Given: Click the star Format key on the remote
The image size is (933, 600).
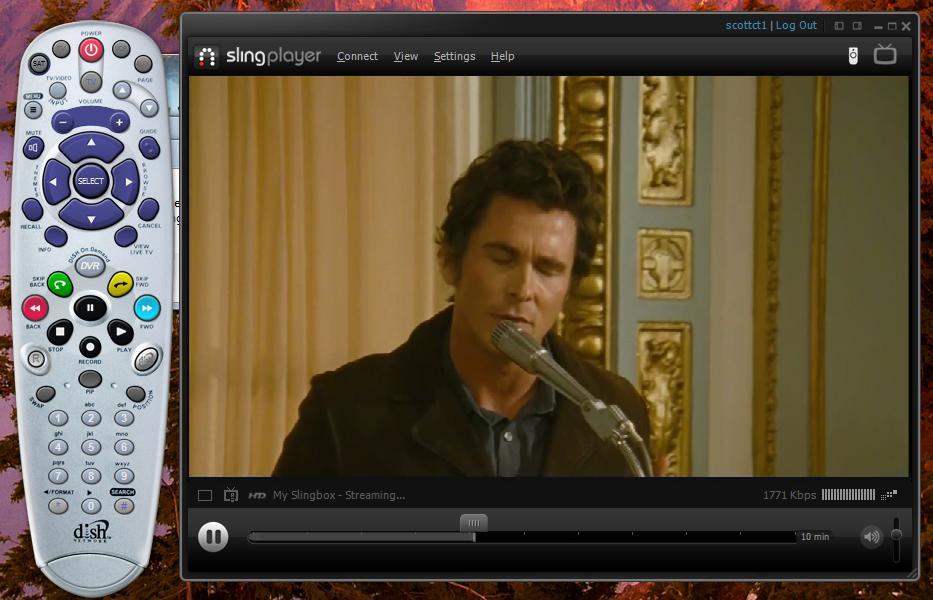Looking at the screenshot, I should pyautogui.click(x=58, y=506).
